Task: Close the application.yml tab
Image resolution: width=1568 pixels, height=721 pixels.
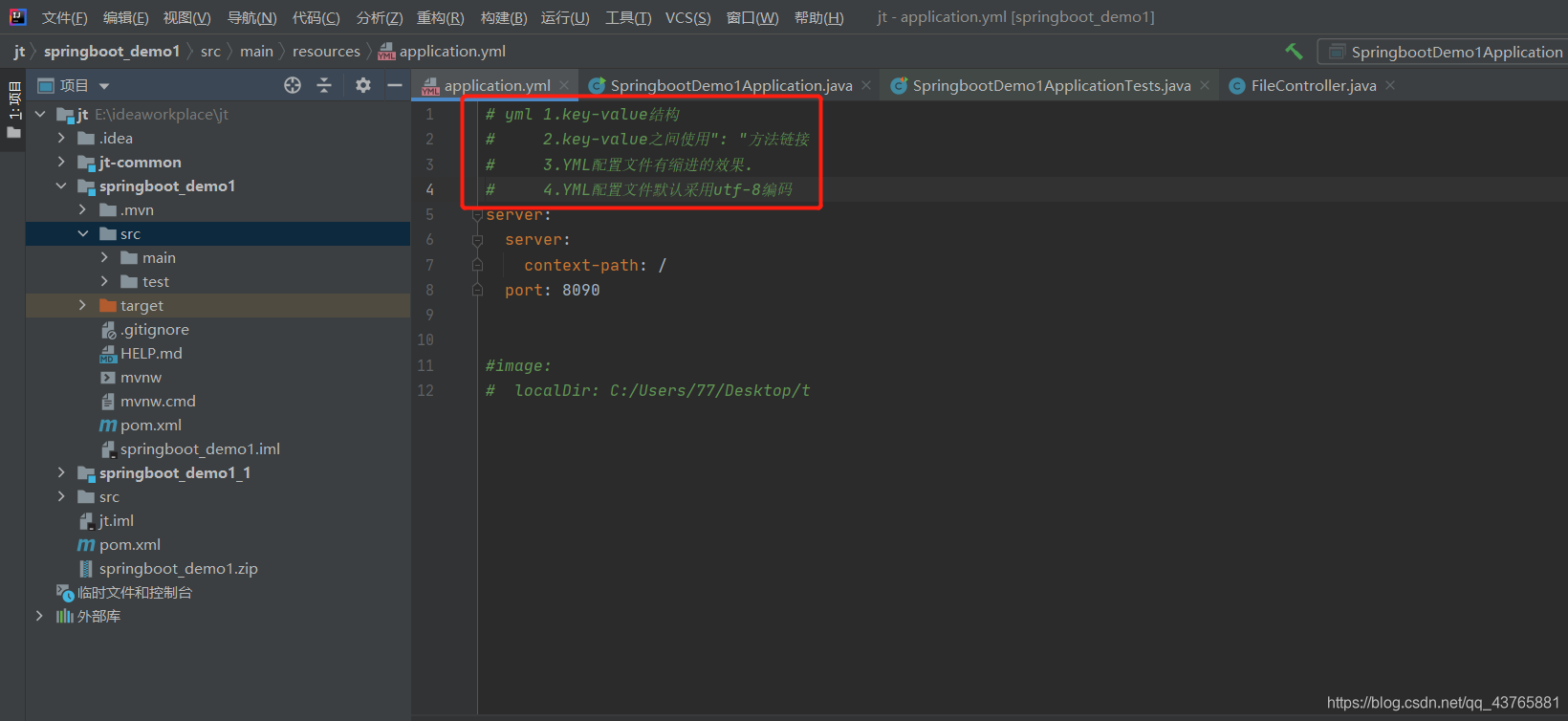Action: [x=564, y=85]
